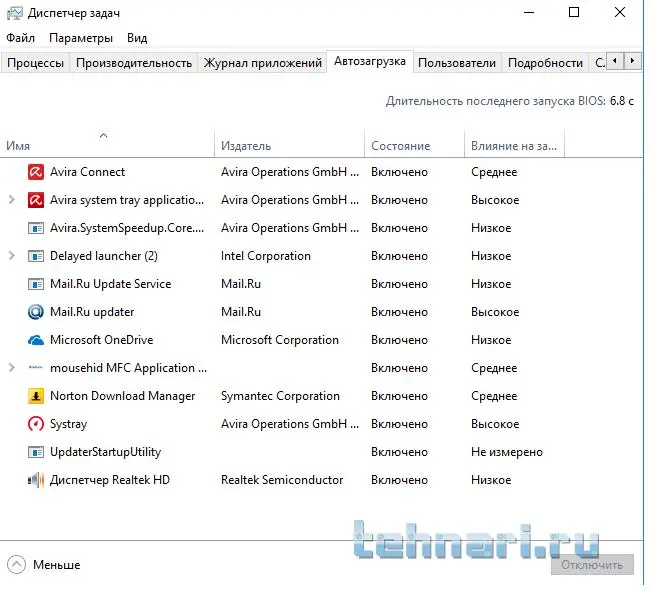
Task: Switch to the Журнал приложений tab
Action: coord(262,63)
